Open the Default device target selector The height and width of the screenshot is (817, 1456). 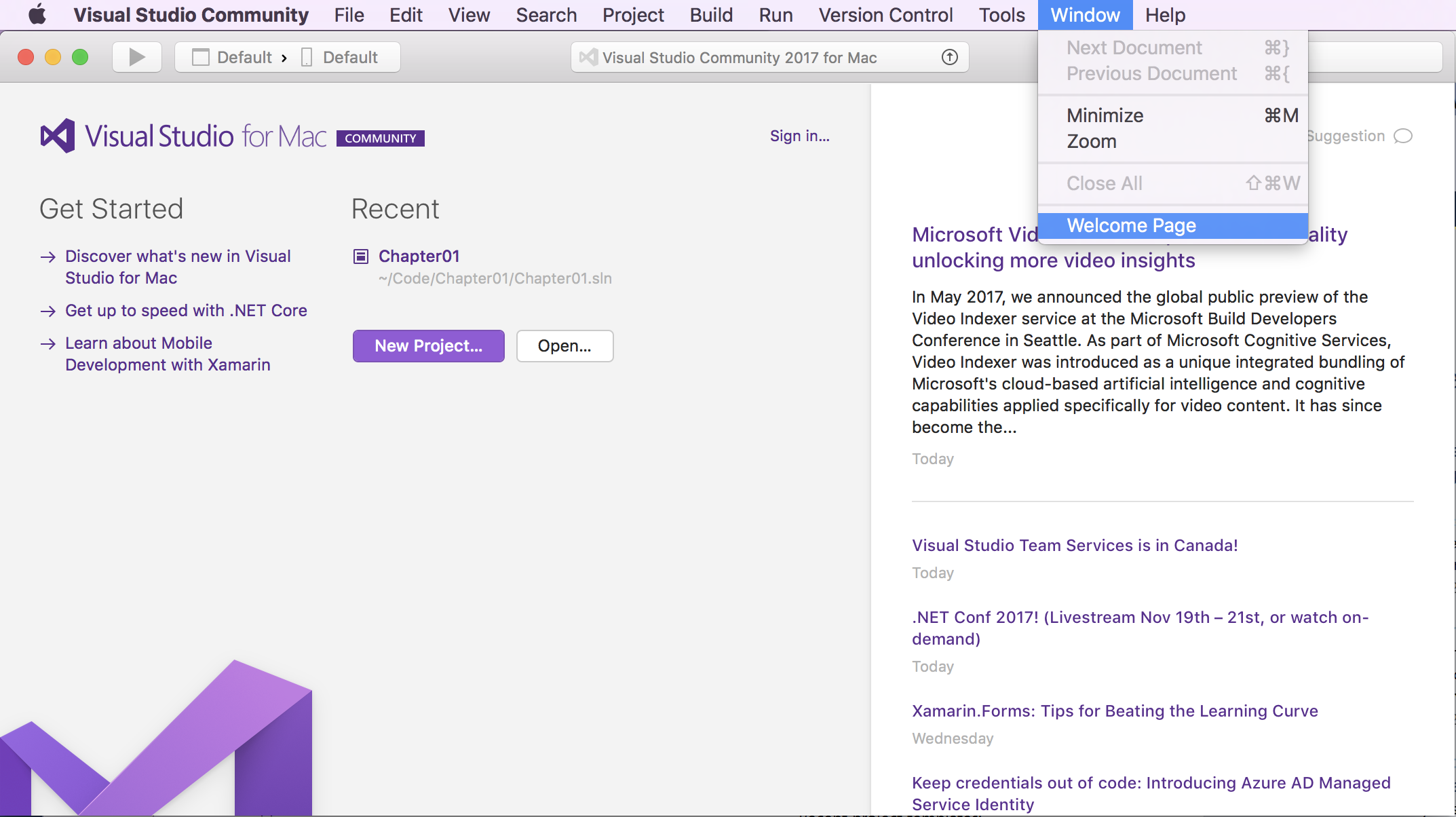[339, 57]
